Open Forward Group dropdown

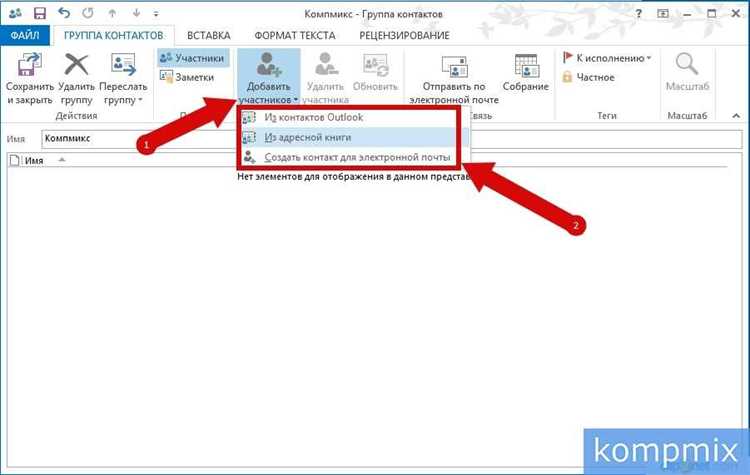tap(123, 78)
